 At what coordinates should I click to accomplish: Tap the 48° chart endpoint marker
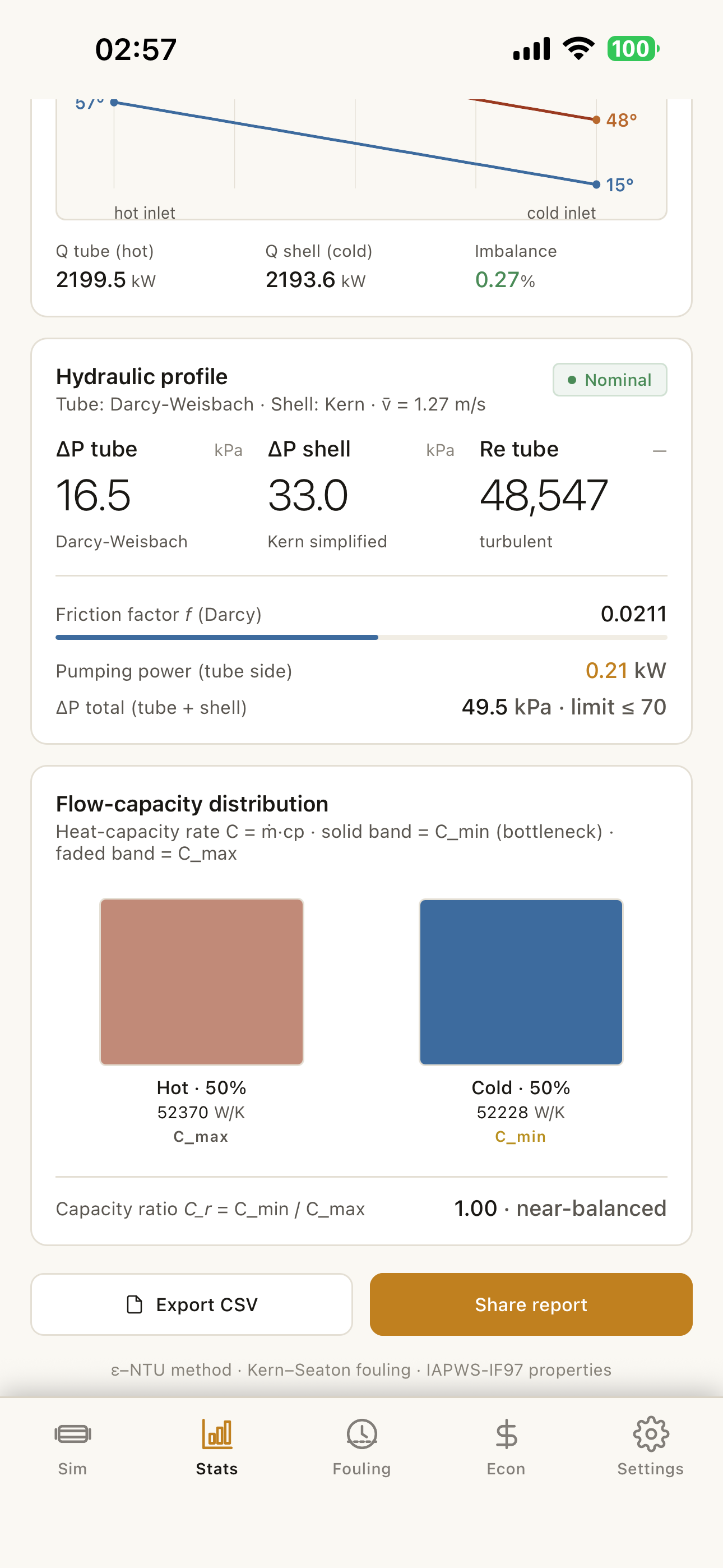coord(596,119)
